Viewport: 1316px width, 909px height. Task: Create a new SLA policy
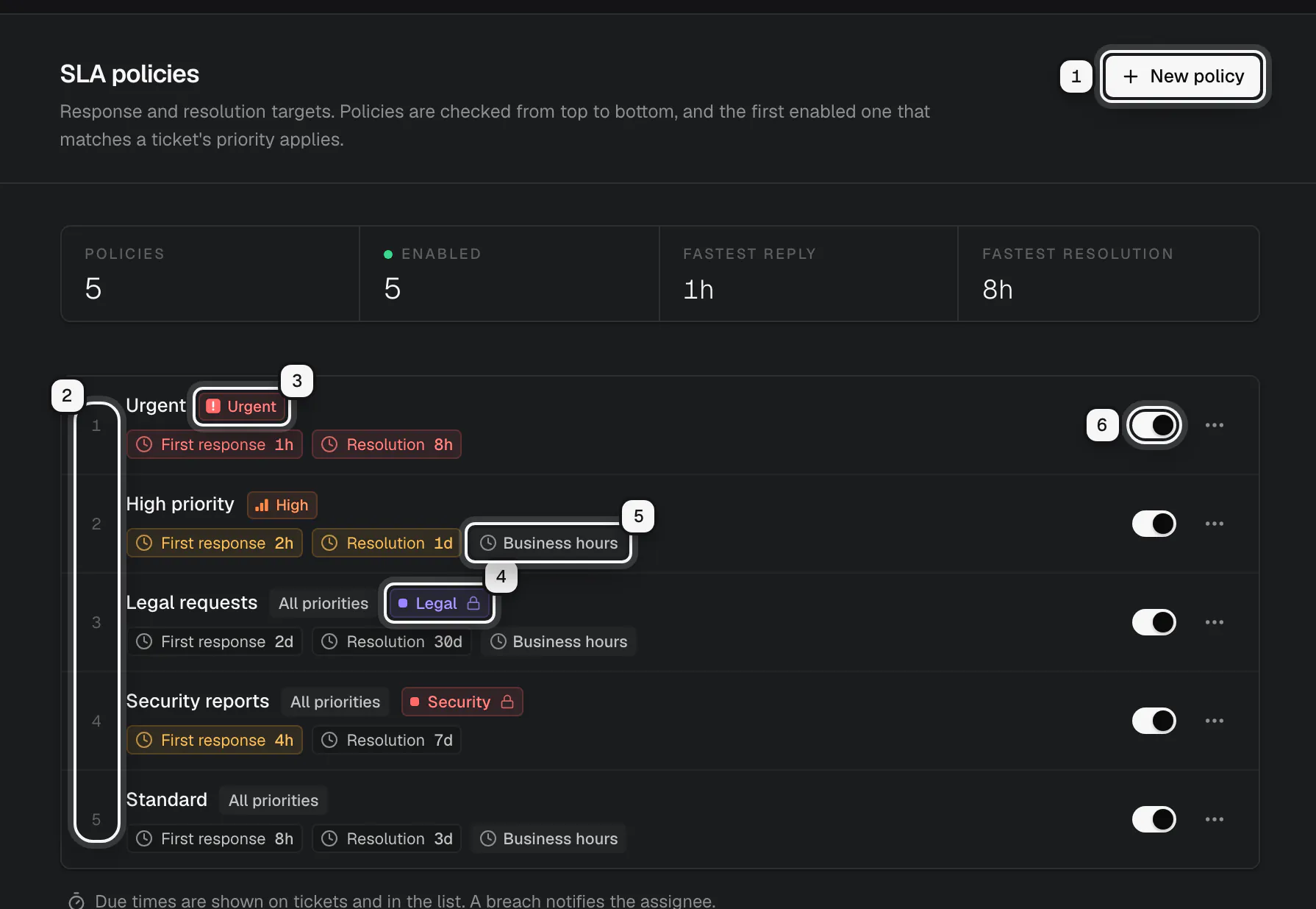(x=1182, y=76)
